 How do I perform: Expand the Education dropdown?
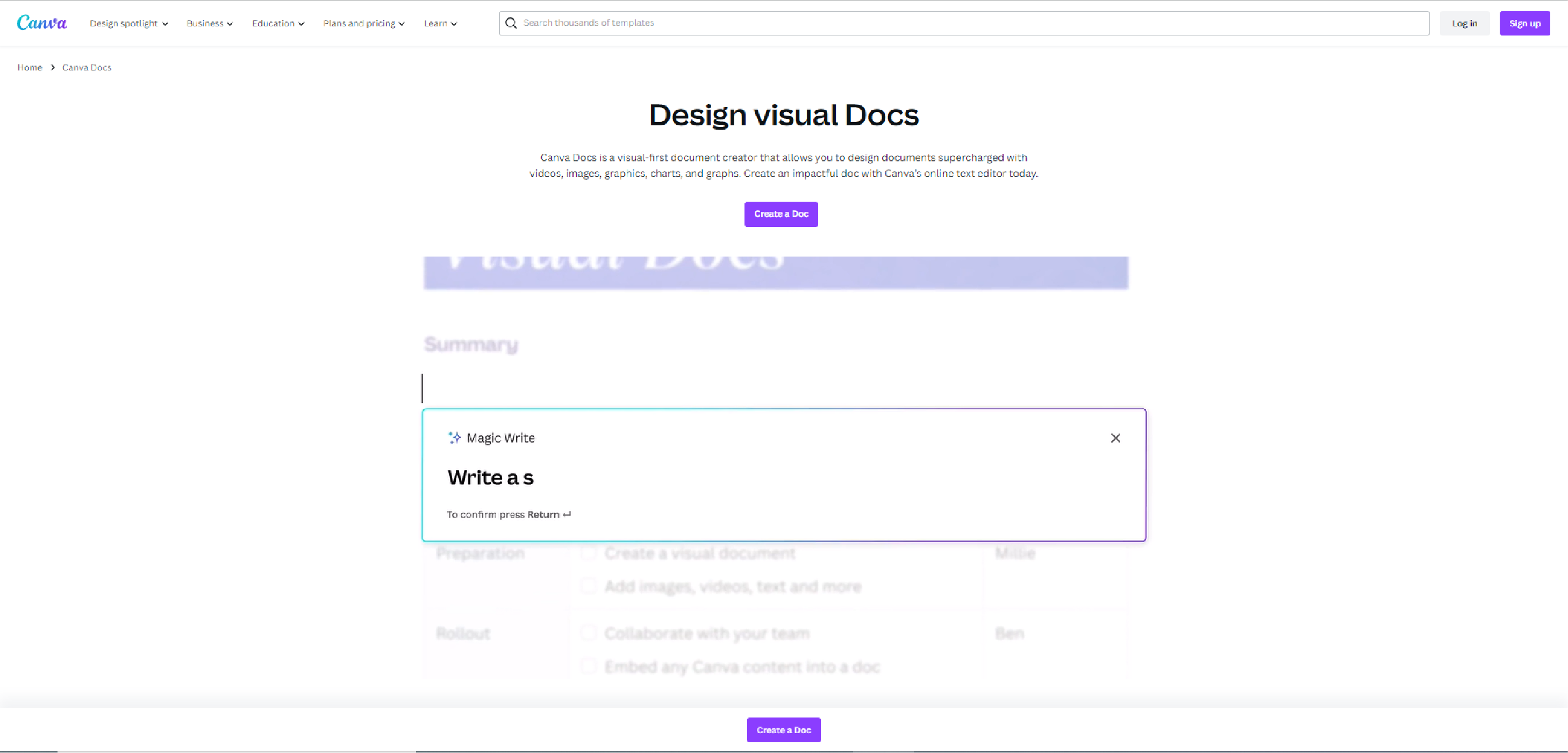coord(277,23)
